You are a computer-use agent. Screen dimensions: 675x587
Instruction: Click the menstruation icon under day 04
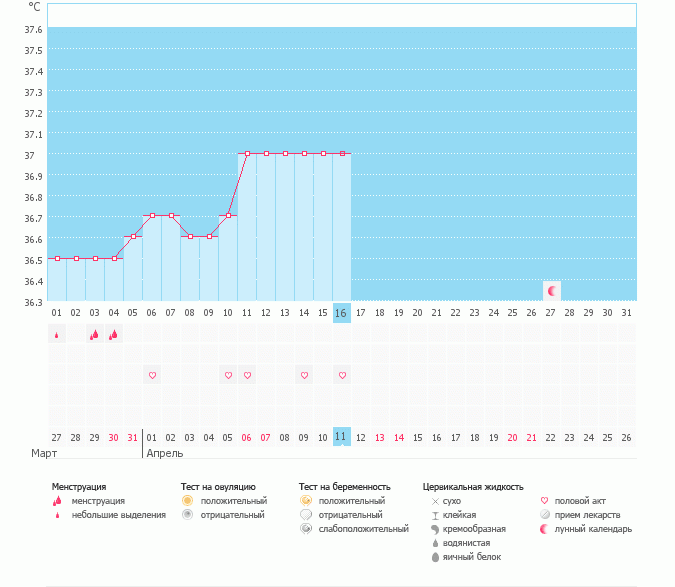pyautogui.click(x=114, y=335)
